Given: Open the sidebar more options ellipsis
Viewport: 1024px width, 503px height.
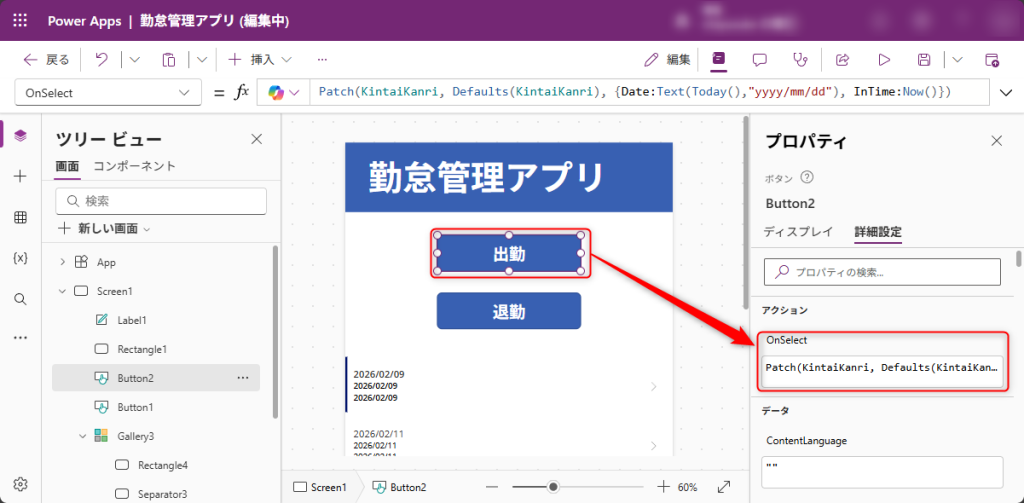Looking at the screenshot, I should coord(20,338).
